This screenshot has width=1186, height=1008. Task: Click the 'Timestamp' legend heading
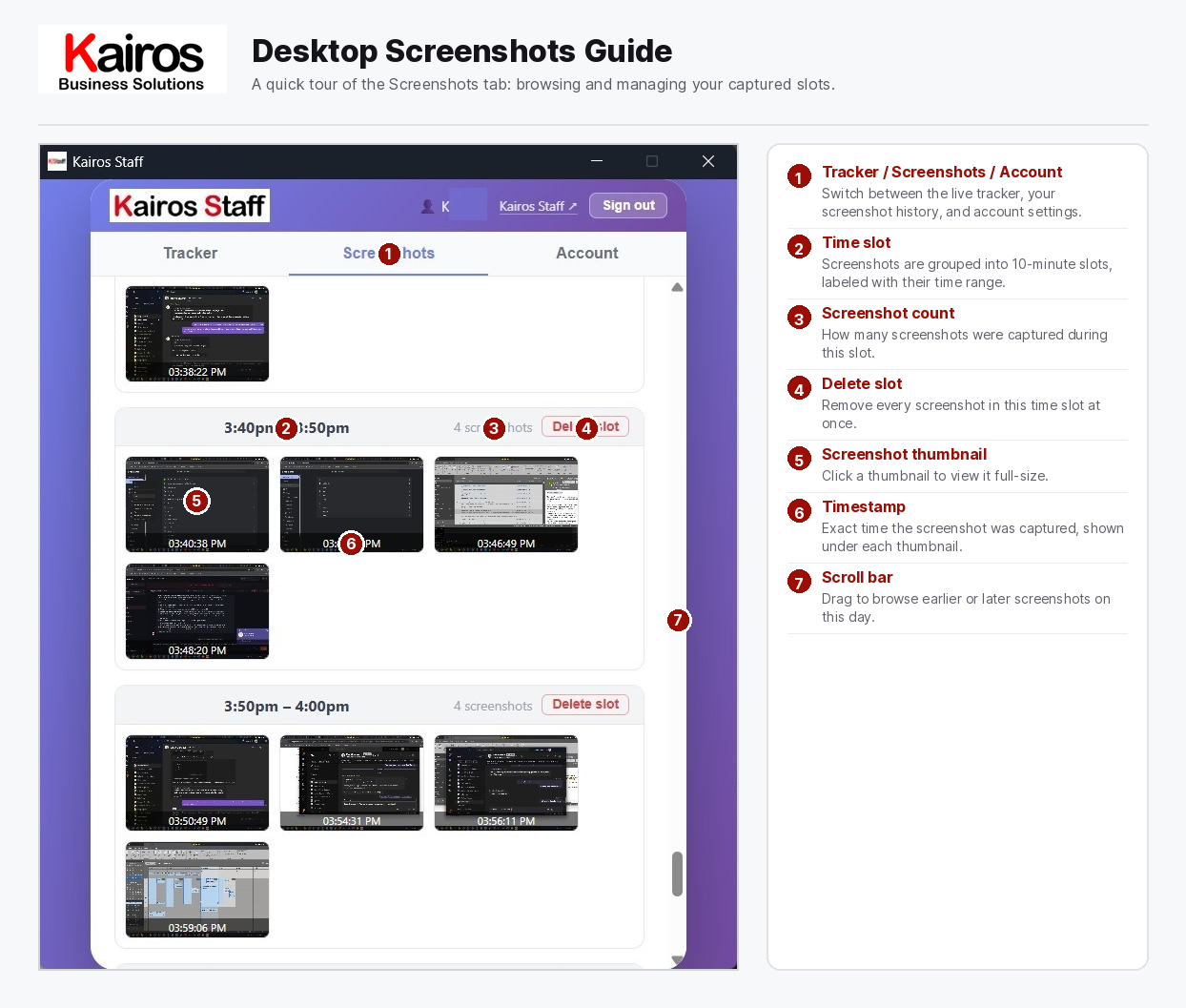pyautogui.click(x=864, y=506)
